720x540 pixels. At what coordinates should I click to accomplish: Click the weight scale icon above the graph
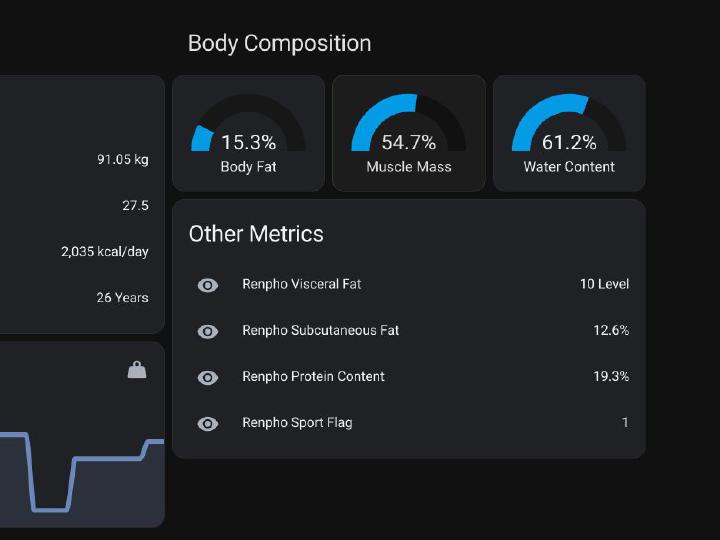click(137, 370)
